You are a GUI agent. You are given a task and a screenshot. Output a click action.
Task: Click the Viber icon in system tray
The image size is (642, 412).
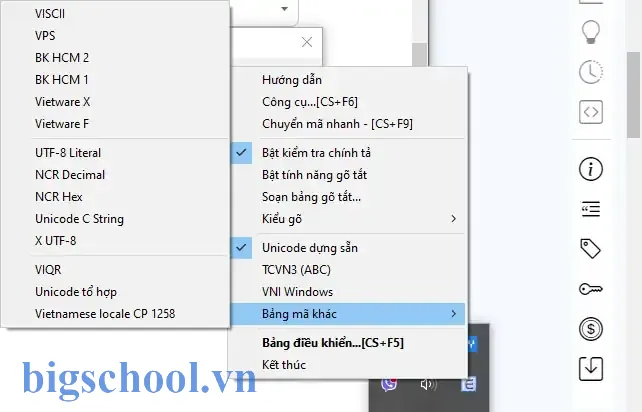389,384
